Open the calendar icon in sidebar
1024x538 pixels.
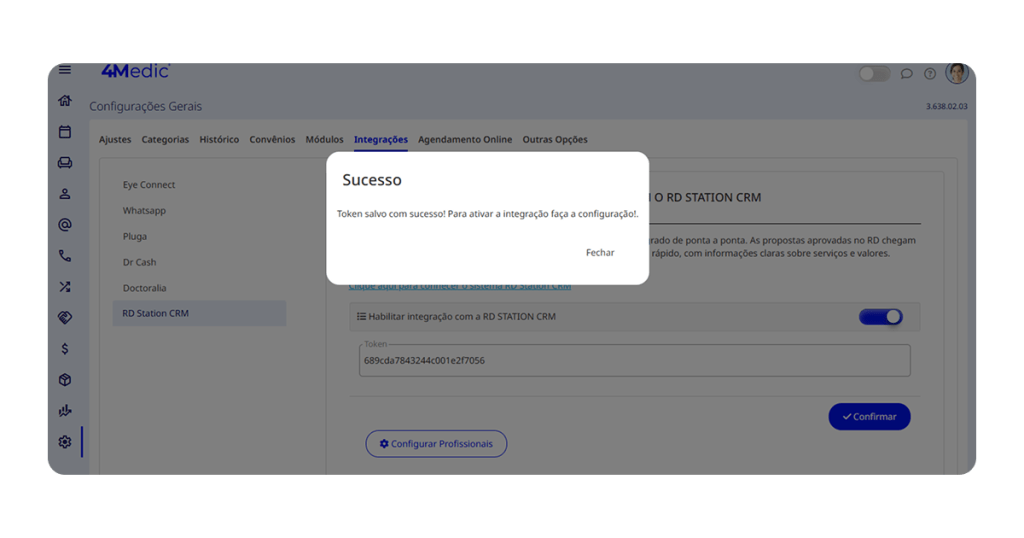tap(65, 132)
